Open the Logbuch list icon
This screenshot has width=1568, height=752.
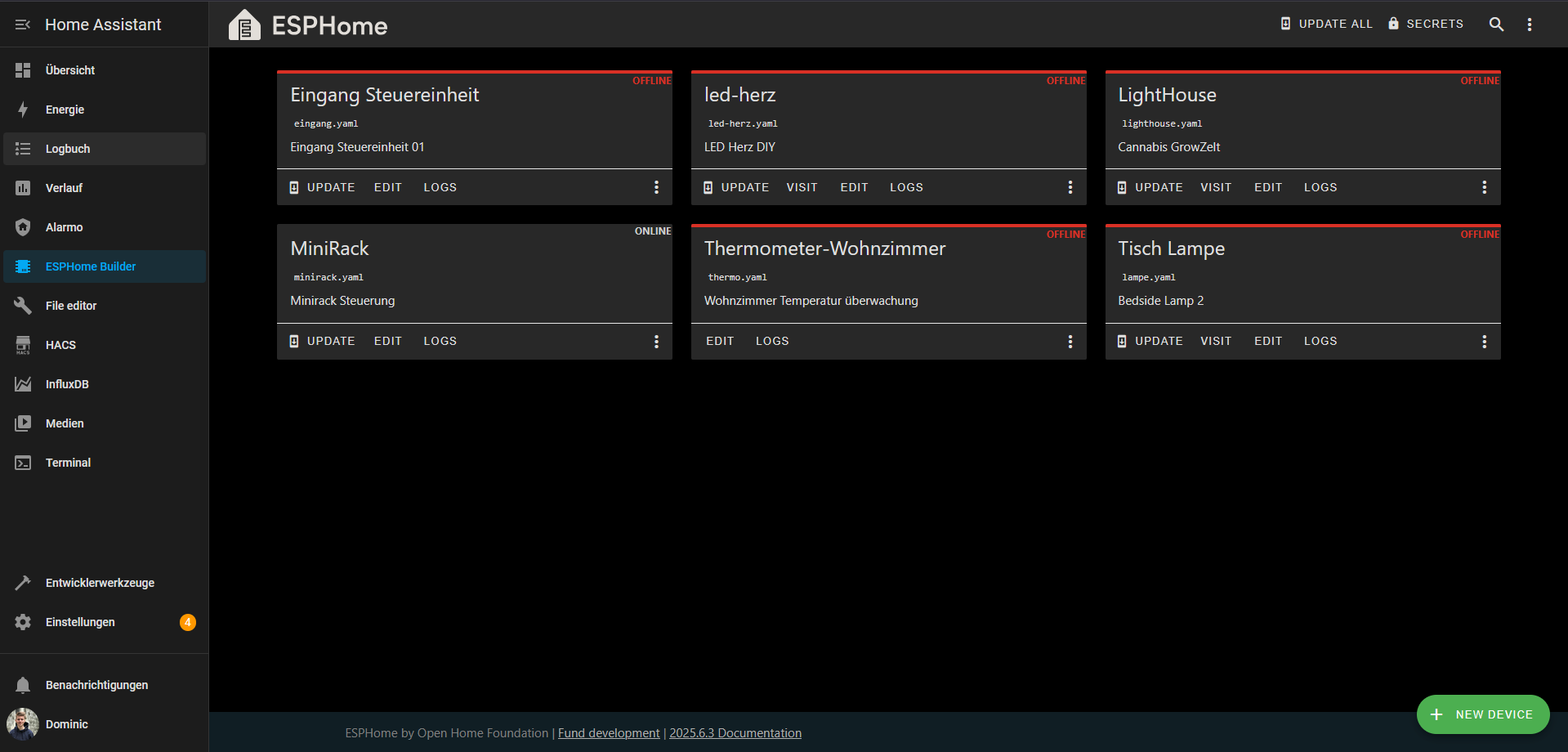pos(23,149)
